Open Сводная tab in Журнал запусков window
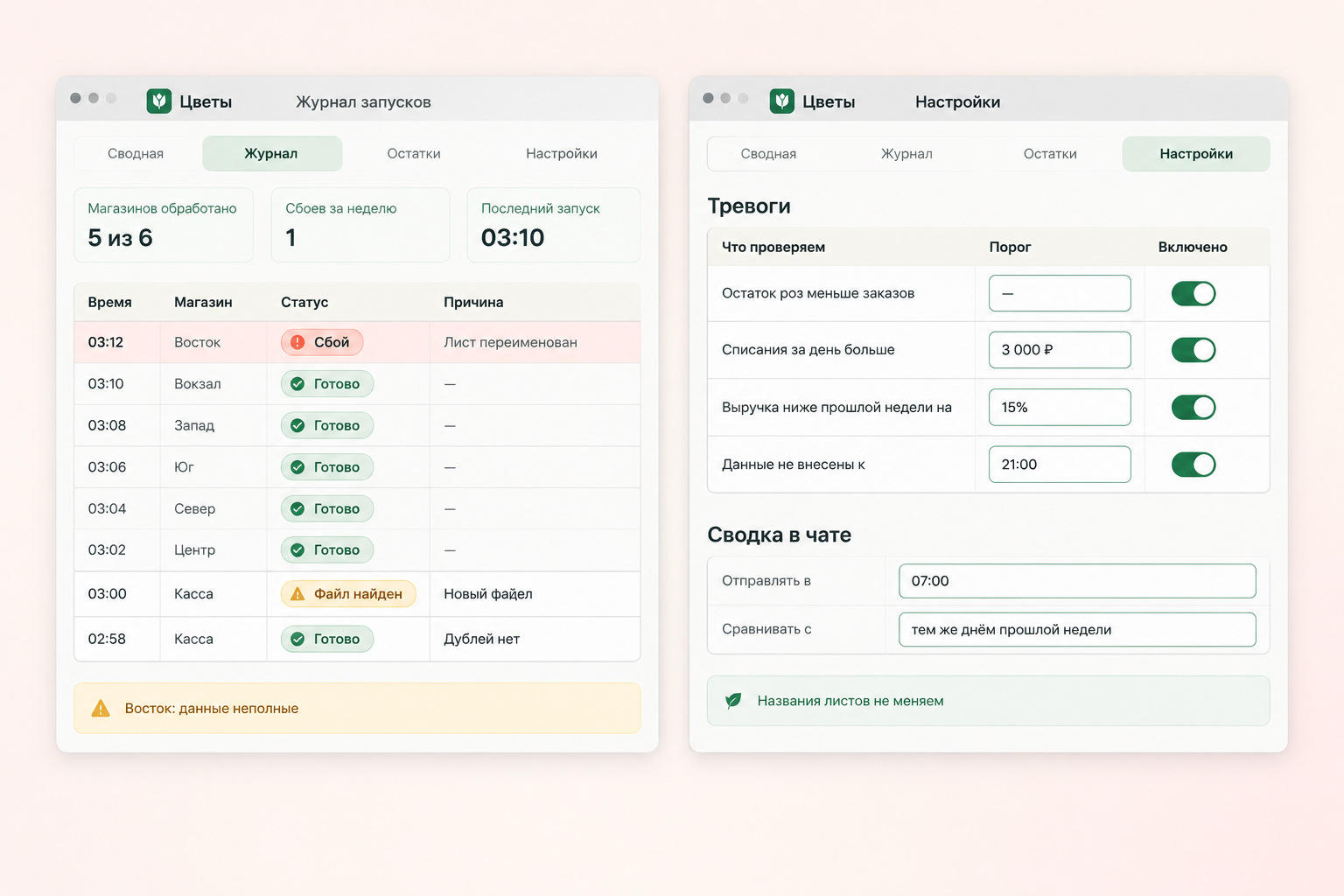The width and height of the screenshot is (1344, 896). [x=136, y=154]
